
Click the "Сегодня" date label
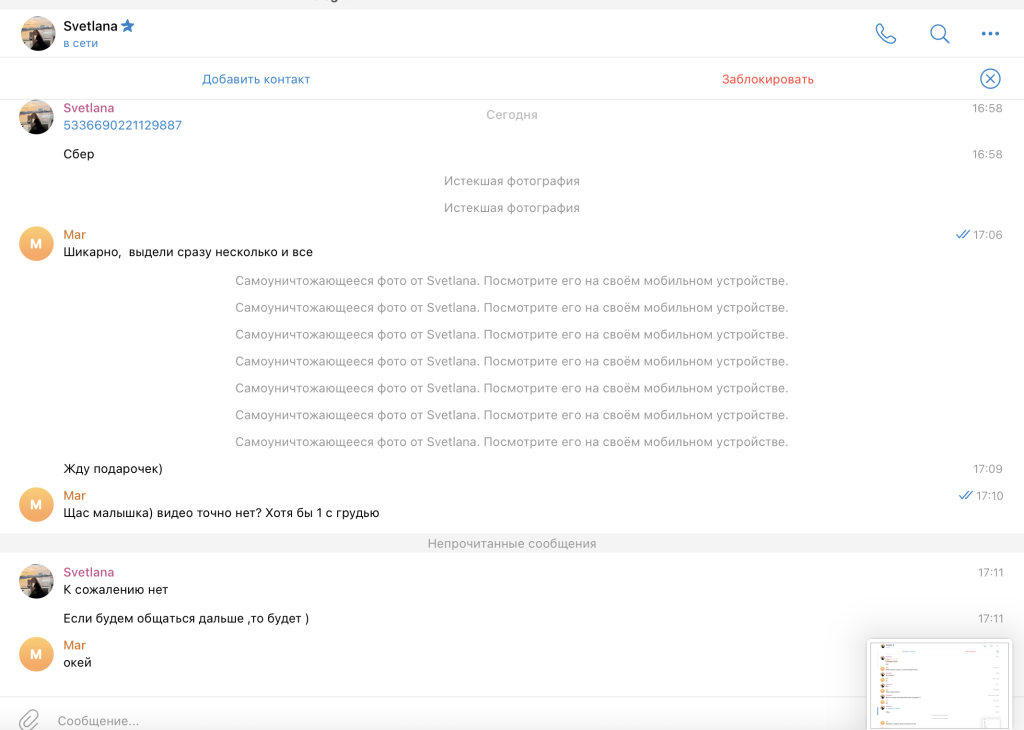[x=512, y=115]
